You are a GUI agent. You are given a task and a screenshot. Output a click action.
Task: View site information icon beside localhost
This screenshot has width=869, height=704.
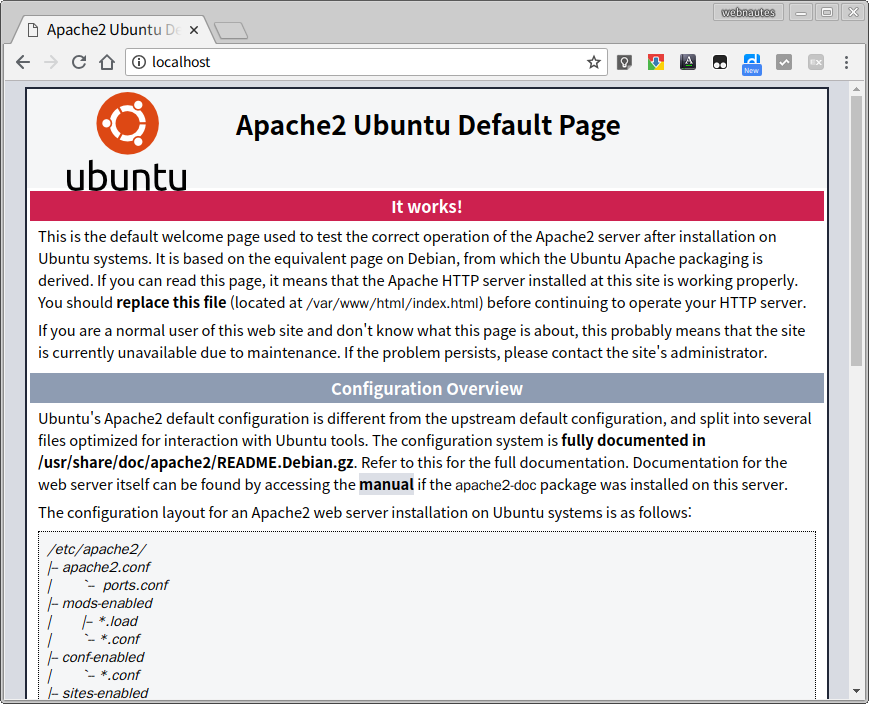(x=139, y=62)
